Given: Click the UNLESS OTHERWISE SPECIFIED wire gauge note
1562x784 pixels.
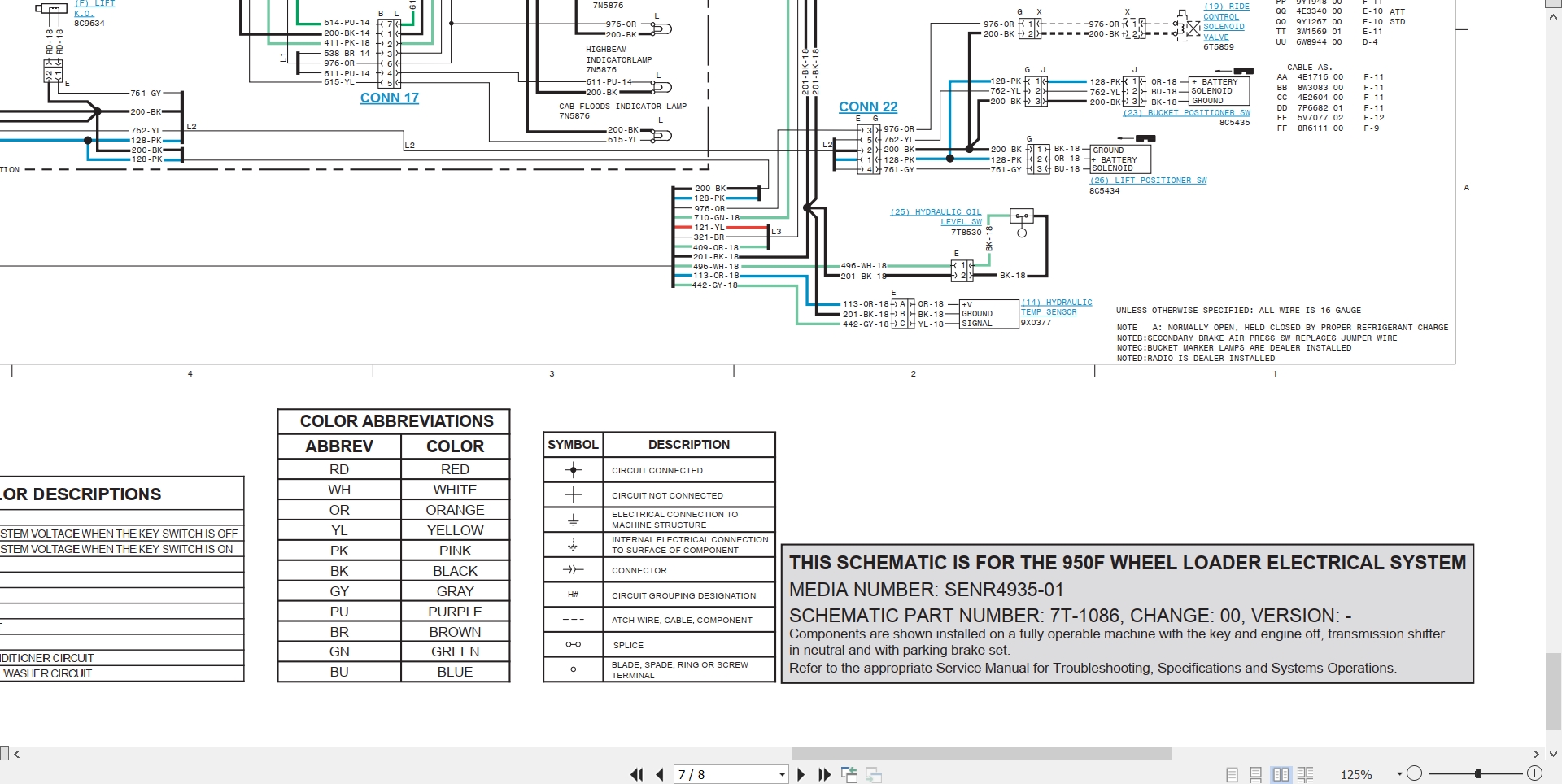Looking at the screenshot, I should 1238,311.
